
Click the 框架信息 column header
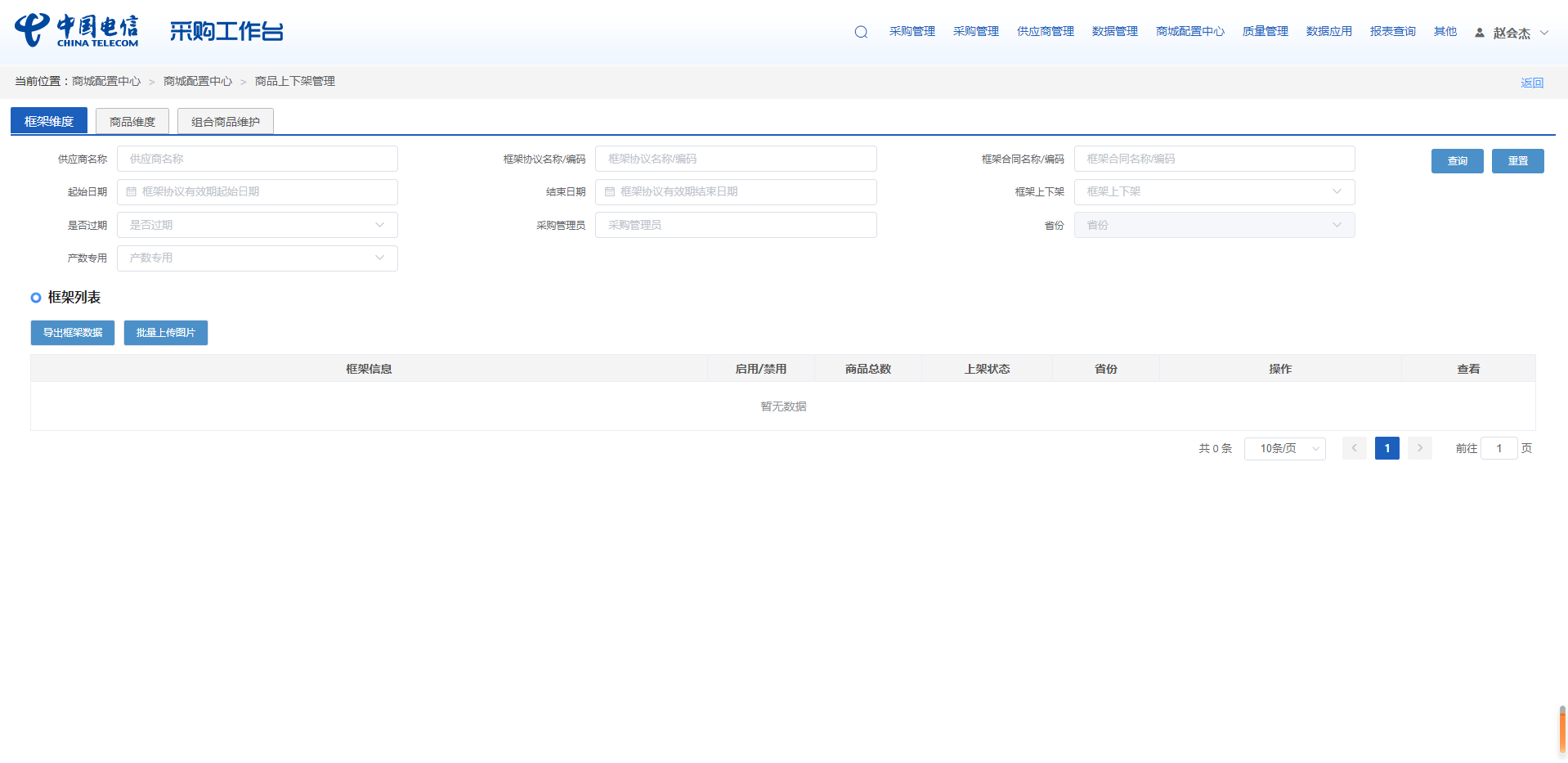[369, 369]
